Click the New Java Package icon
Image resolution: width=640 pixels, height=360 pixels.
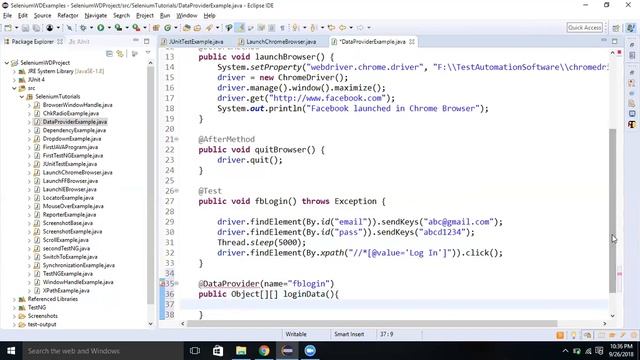pyautogui.click(x=156, y=28)
